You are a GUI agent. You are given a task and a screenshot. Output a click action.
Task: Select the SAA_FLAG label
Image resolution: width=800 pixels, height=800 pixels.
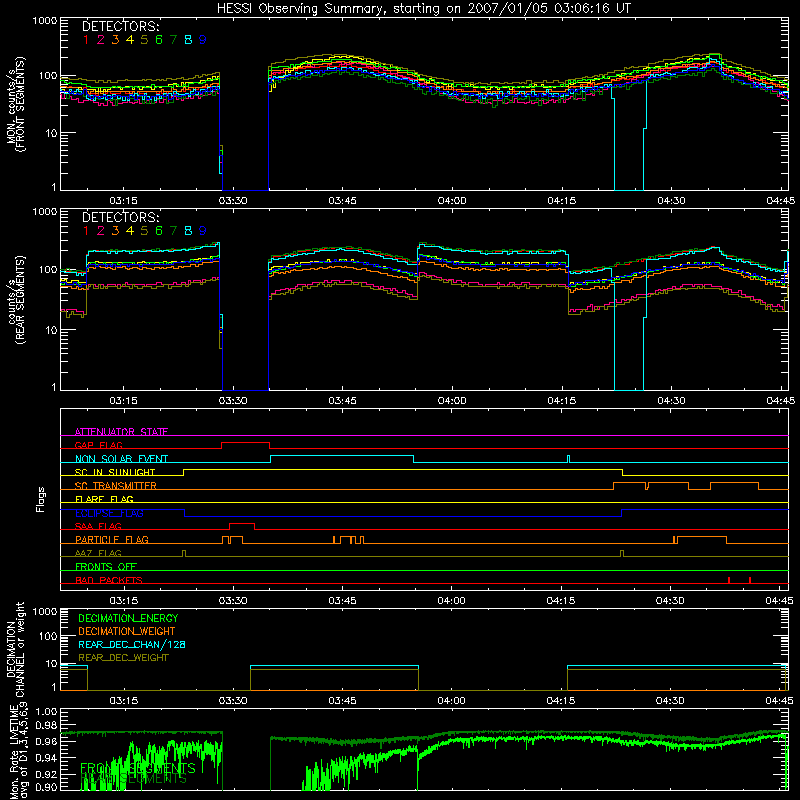pyautogui.click(x=98, y=526)
